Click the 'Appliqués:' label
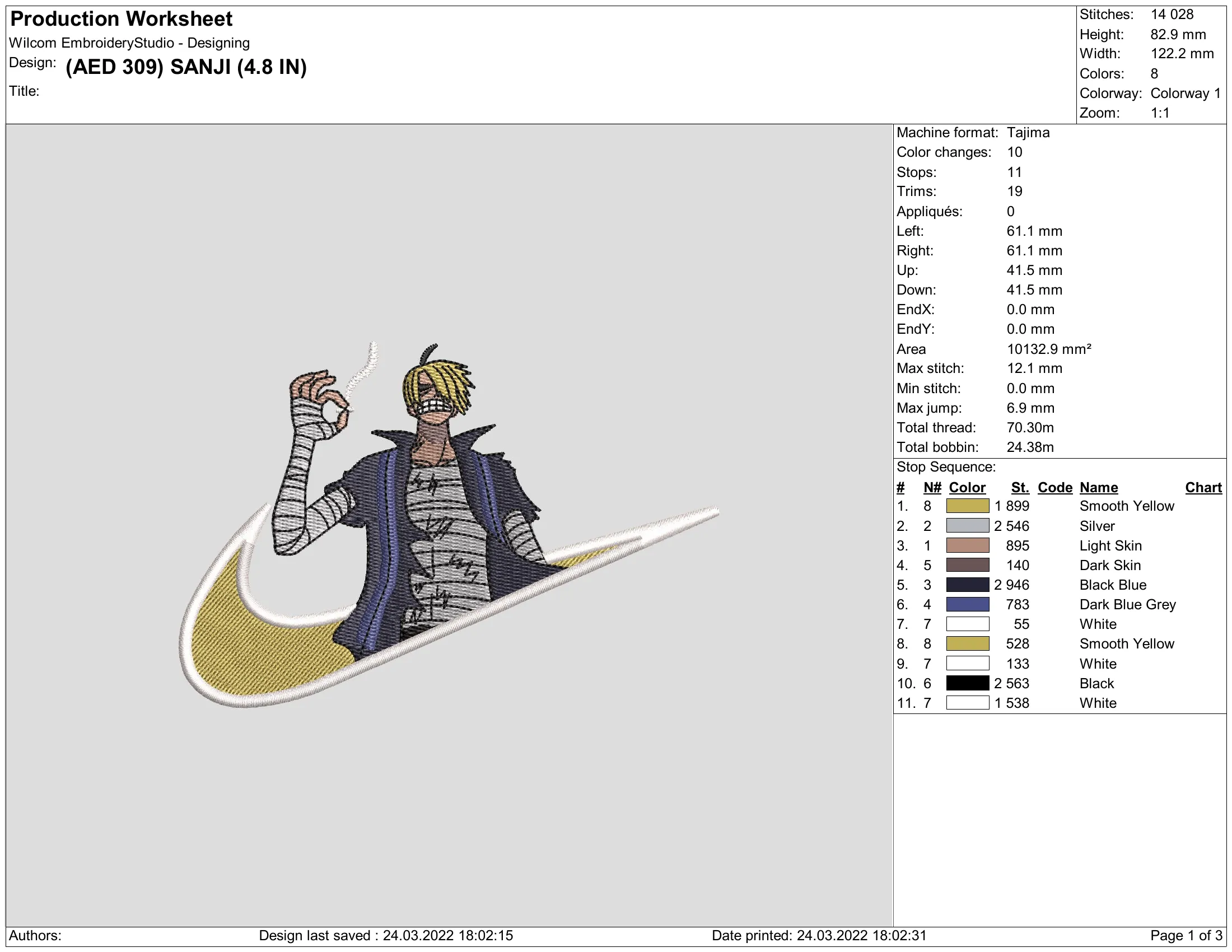The height and width of the screenshot is (952, 1232). pyautogui.click(x=930, y=212)
